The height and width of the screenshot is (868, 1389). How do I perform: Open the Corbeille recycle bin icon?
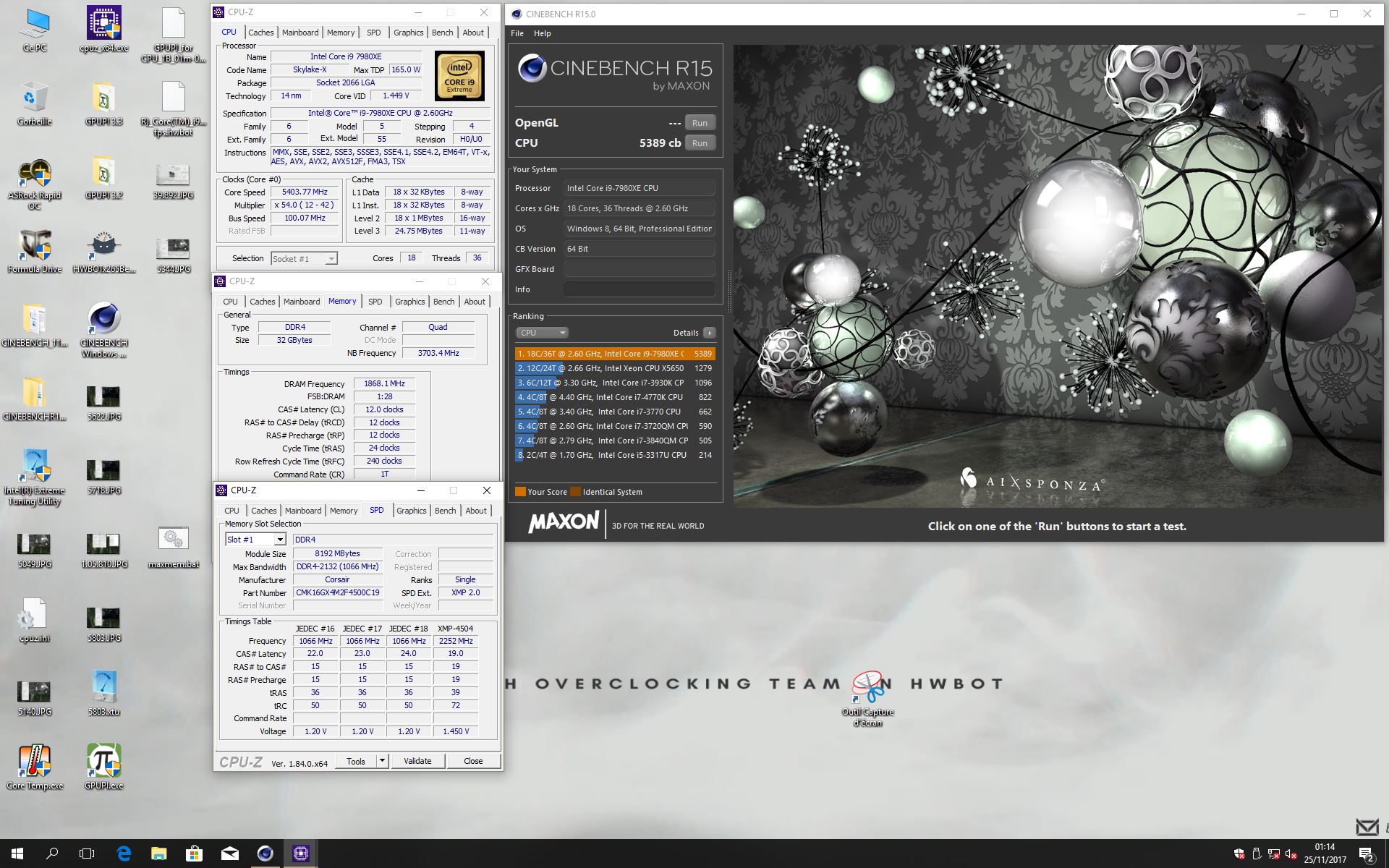pyautogui.click(x=34, y=103)
